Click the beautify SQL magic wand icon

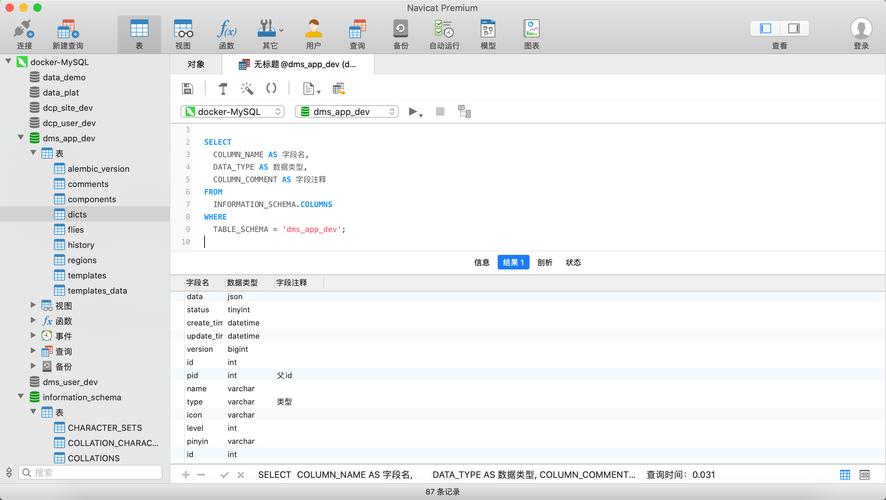(247, 89)
